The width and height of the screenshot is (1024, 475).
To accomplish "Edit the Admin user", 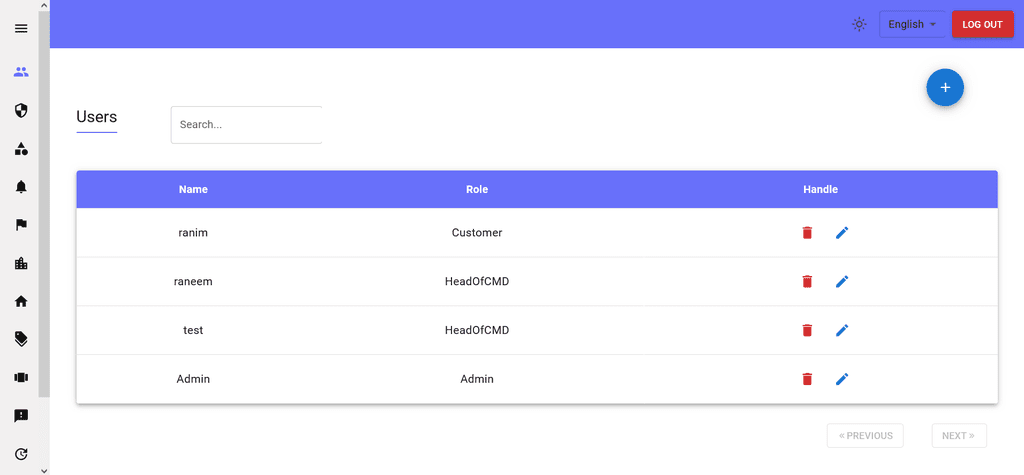I will pyautogui.click(x=842, y=379).
